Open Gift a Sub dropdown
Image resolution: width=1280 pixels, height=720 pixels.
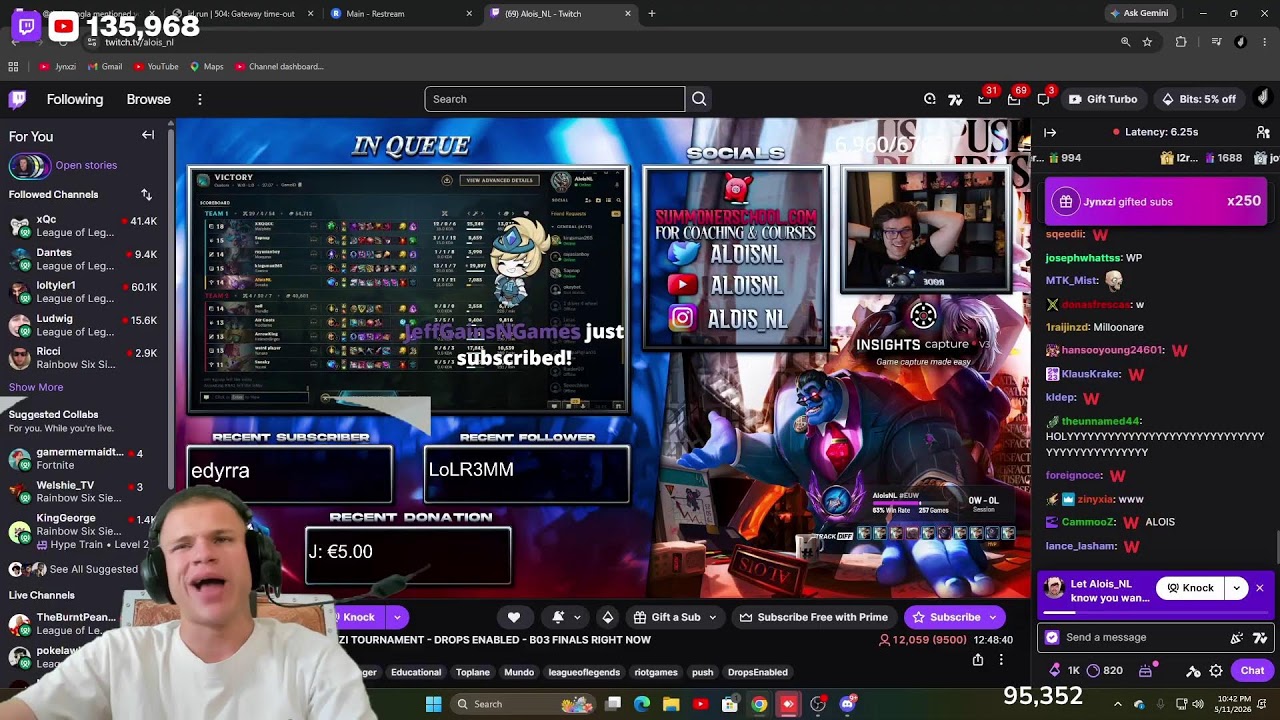(x=675, y=617)
